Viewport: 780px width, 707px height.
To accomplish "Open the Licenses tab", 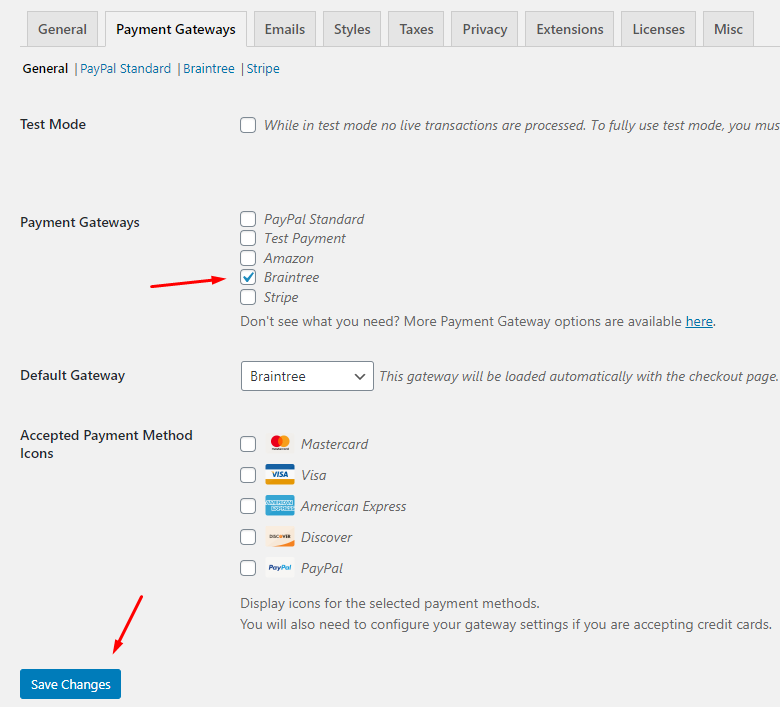I will coord(659,29).
